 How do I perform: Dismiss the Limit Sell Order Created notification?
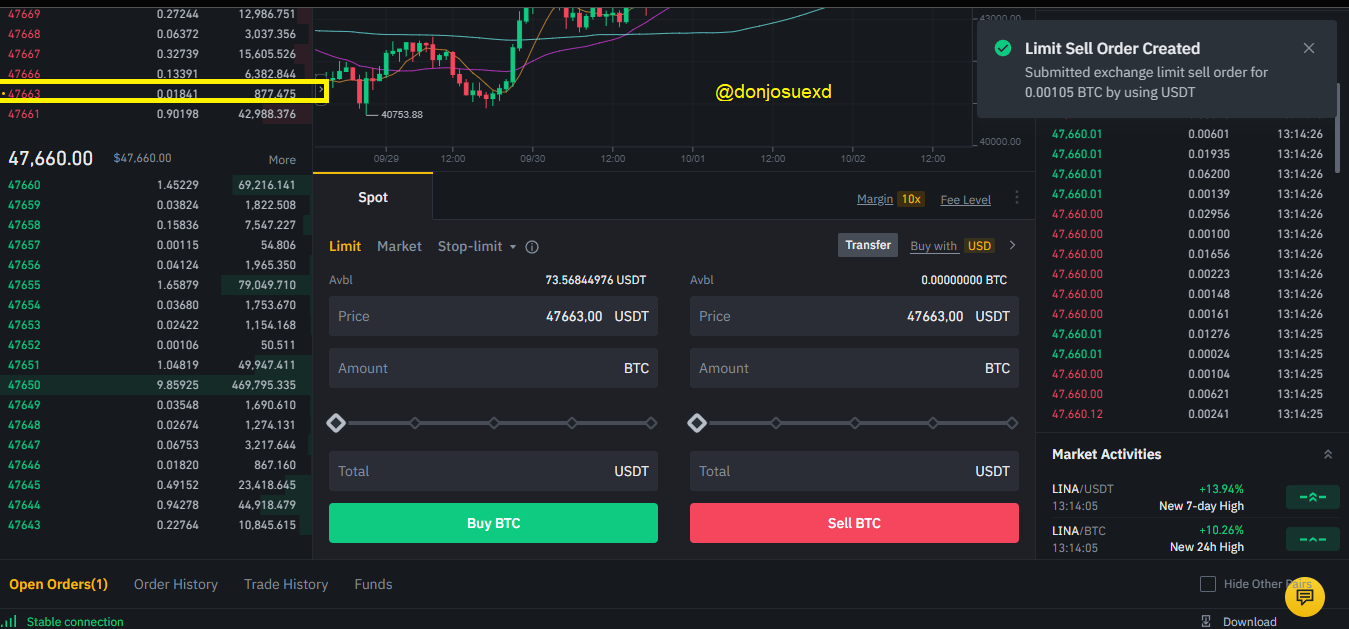pyautogui.click(x=1309, y=48)
